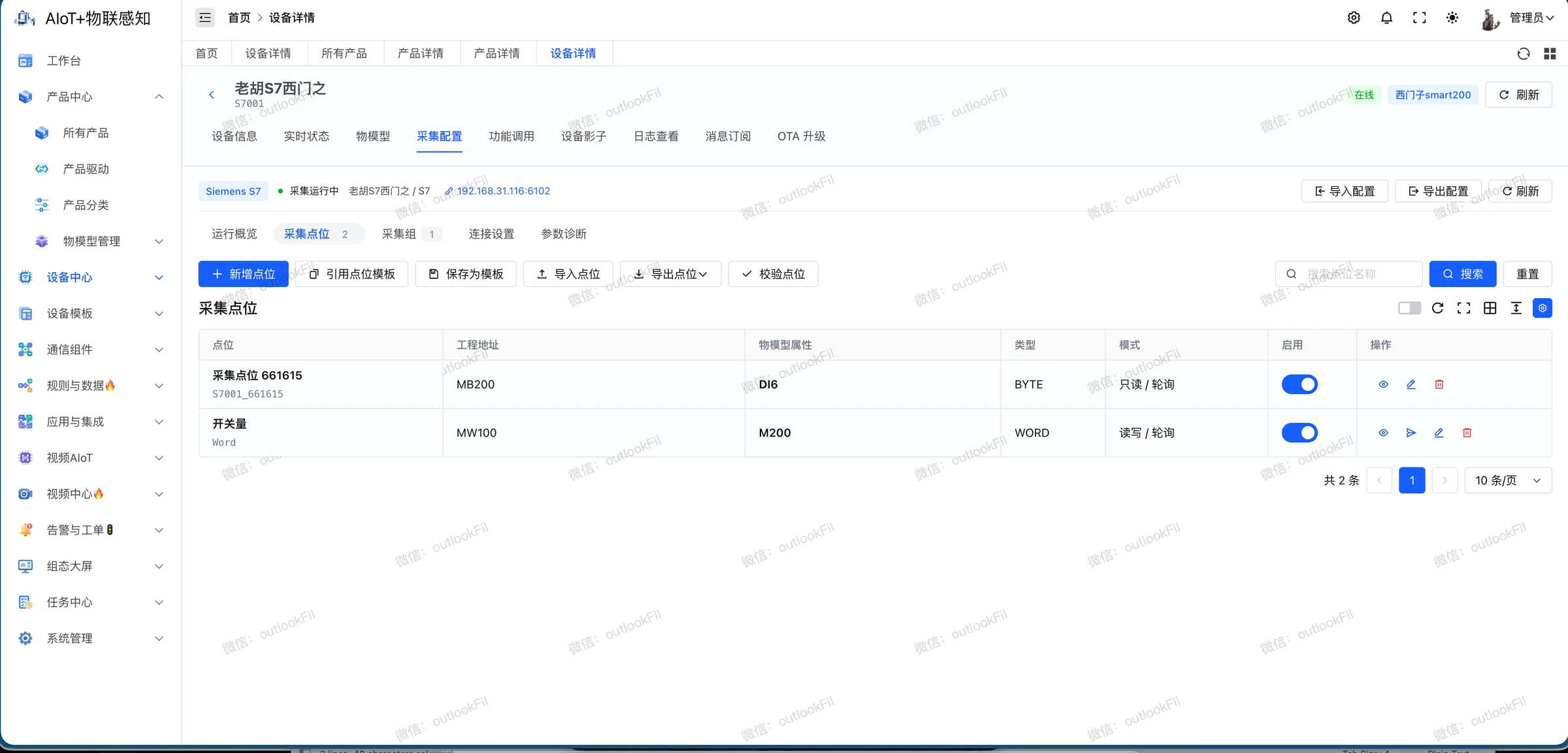Go back with the left arrow

coord(212,95)
